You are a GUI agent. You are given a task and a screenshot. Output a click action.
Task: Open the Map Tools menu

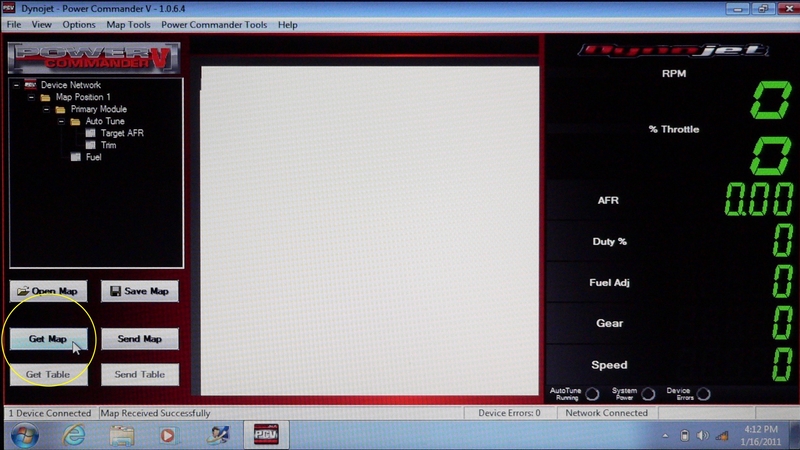coord(130,24)
